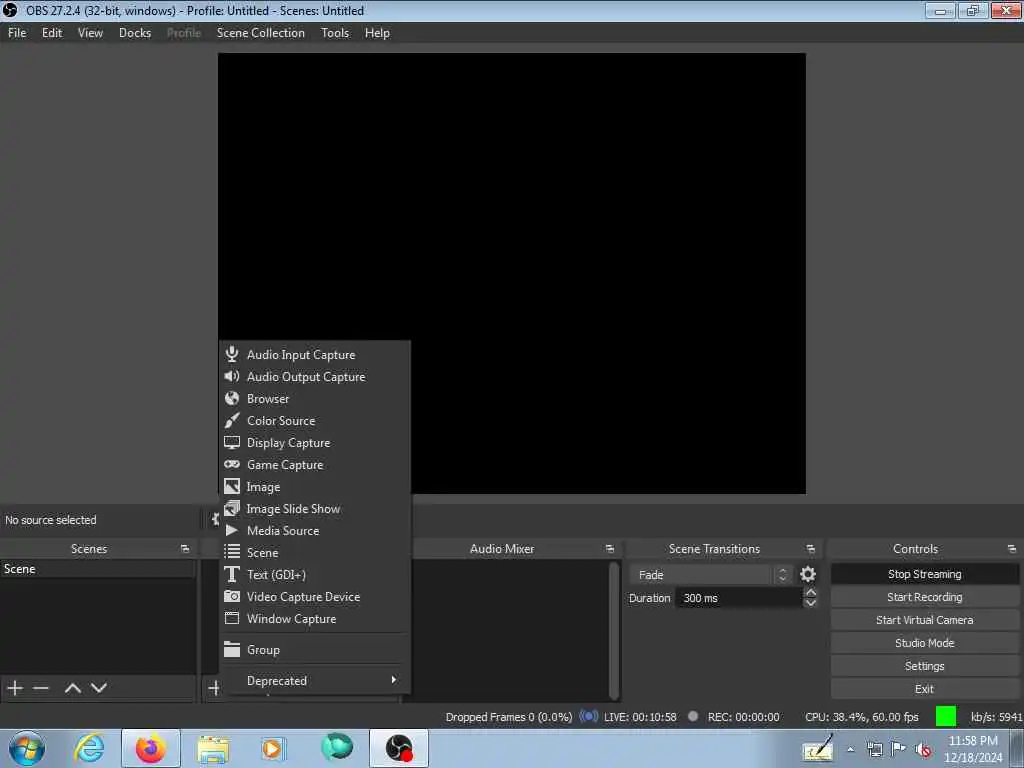Click the Audio Mixer vertical scrollbar
Image resolution: width=1024 pixels, height=768 pixels.
(x=613, y=630)
